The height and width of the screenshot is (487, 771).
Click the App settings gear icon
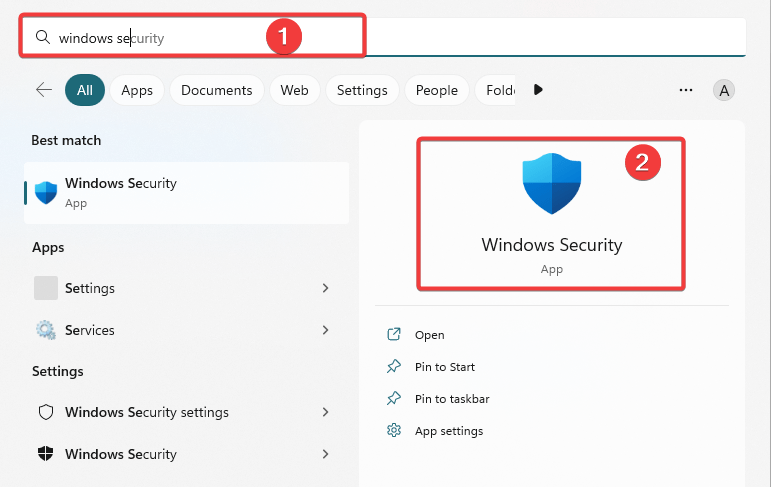tap(394, 430)
